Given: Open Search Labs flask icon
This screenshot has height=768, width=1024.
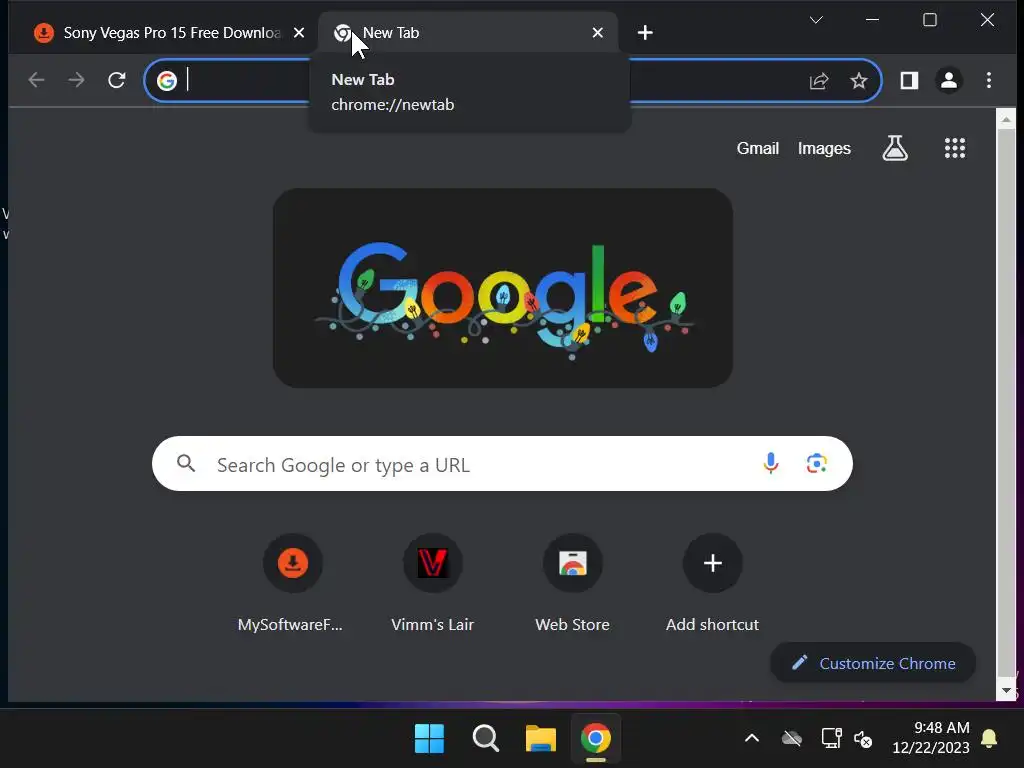Looking at the screenshot, I should tap(895, 148).
